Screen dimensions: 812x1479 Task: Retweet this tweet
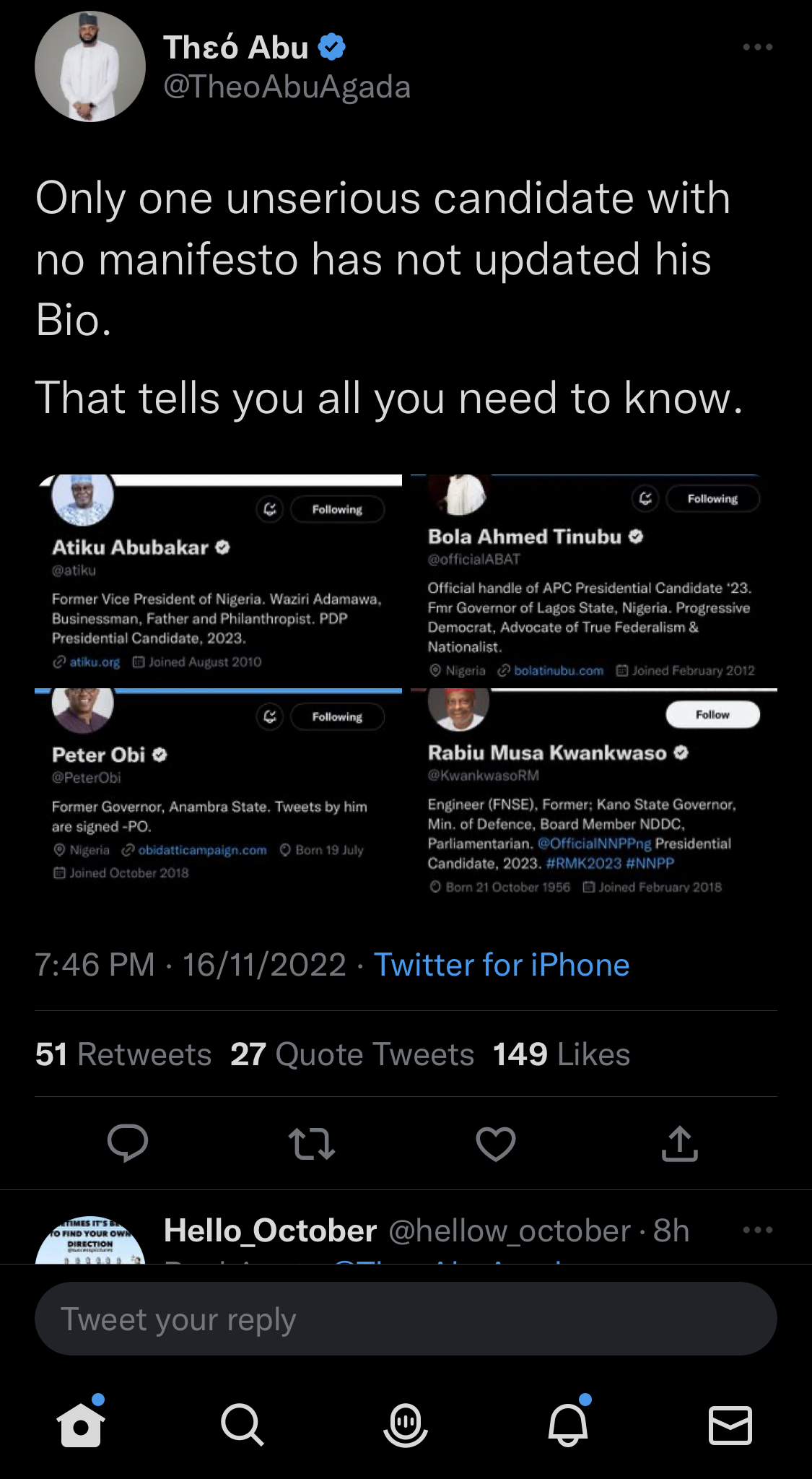tap(311, 1144)
